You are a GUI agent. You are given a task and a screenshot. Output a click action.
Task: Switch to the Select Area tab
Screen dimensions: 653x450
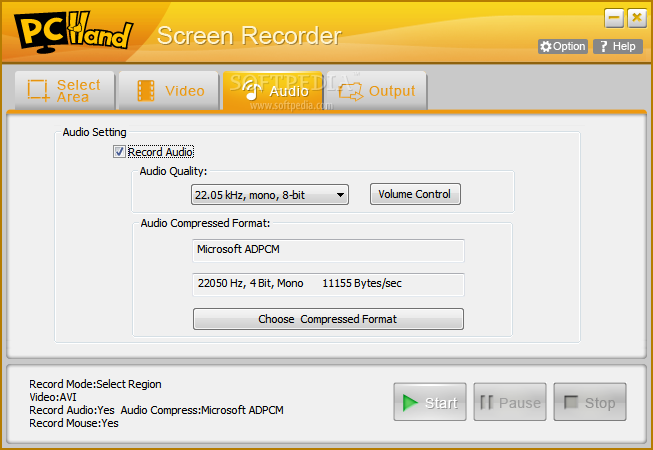[65, 90]
